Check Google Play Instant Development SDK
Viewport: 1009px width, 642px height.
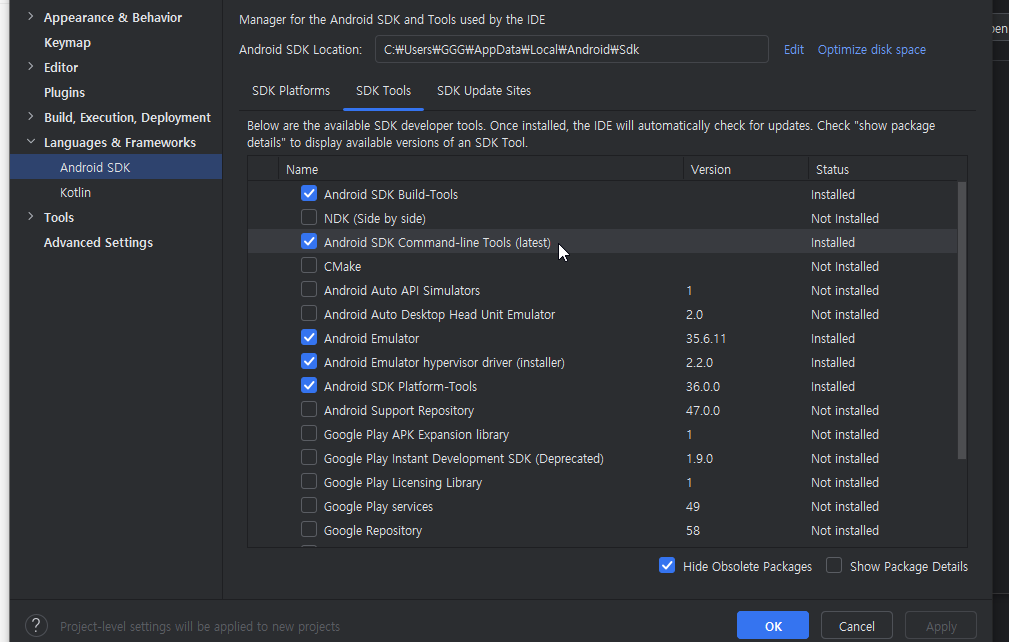(x=309, y=457)
